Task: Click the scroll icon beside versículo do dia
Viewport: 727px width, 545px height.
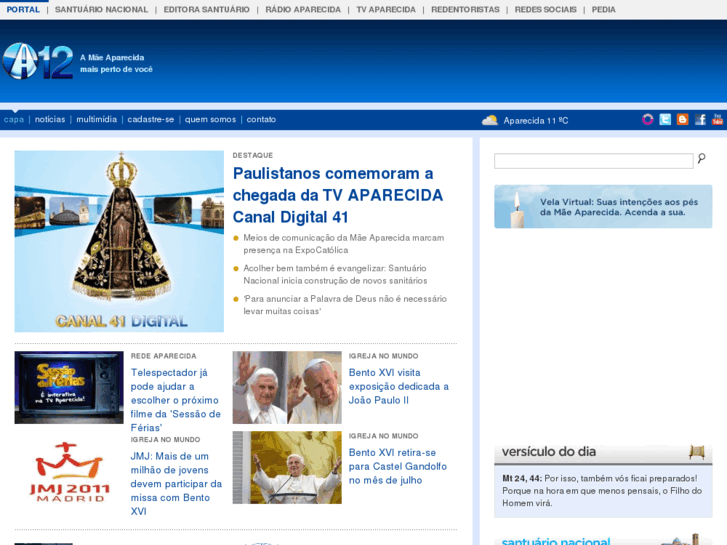Action: [697, 452]
